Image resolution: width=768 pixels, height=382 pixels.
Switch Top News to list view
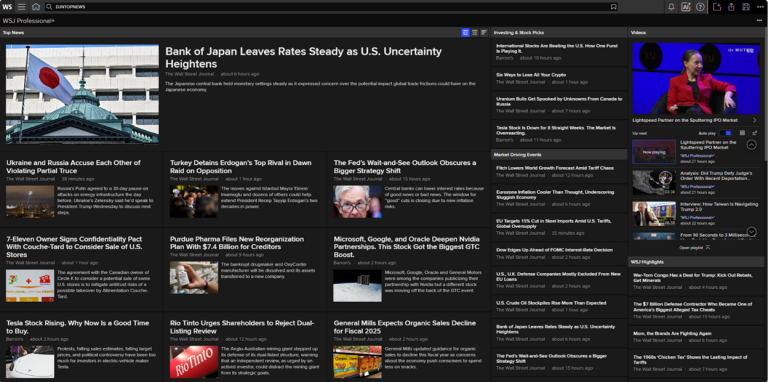475,32
